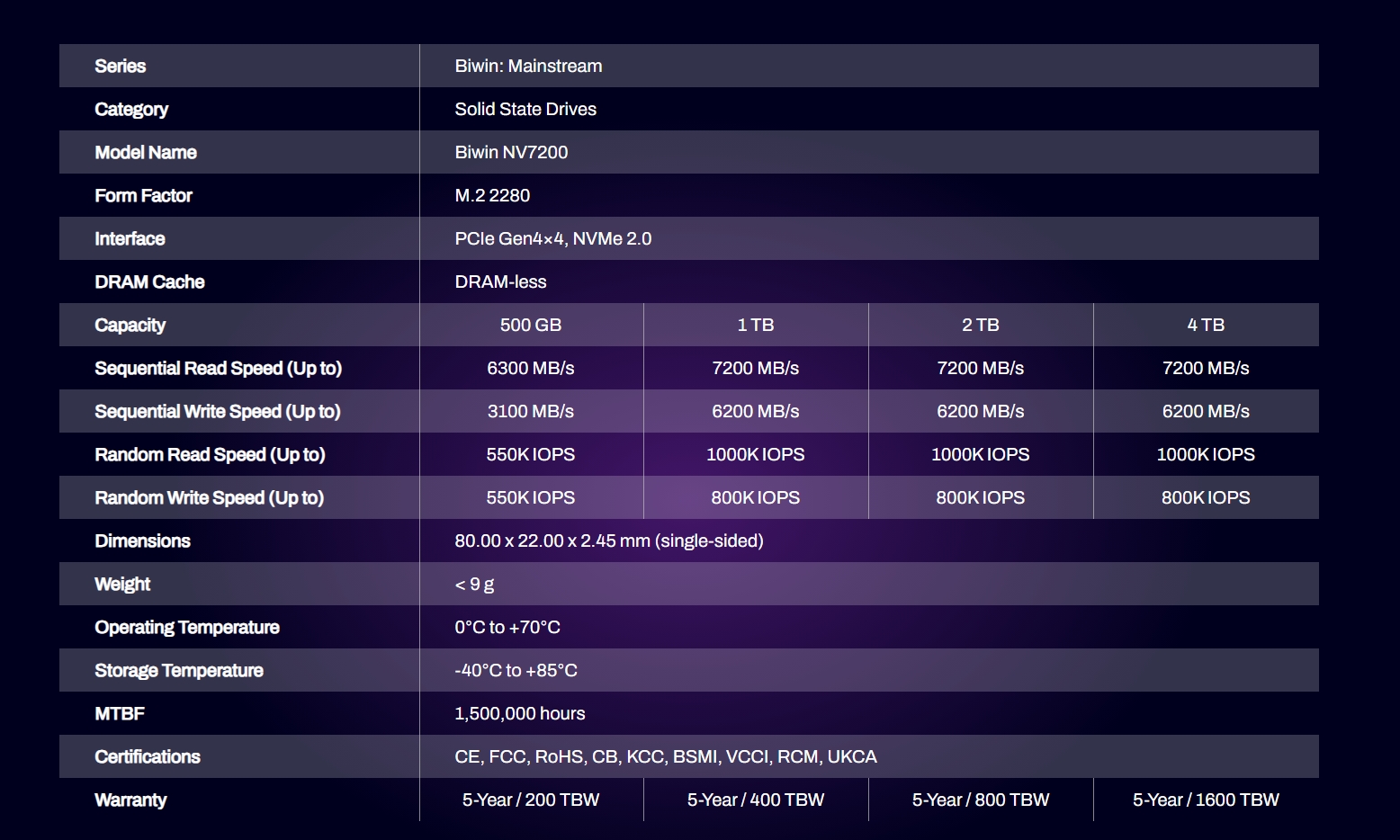Image resolution: width=1400 pixels, height=840 pixels.
Task: Click the "Random Write Speed (Up to)" label
Action: [x=209, y=497]
